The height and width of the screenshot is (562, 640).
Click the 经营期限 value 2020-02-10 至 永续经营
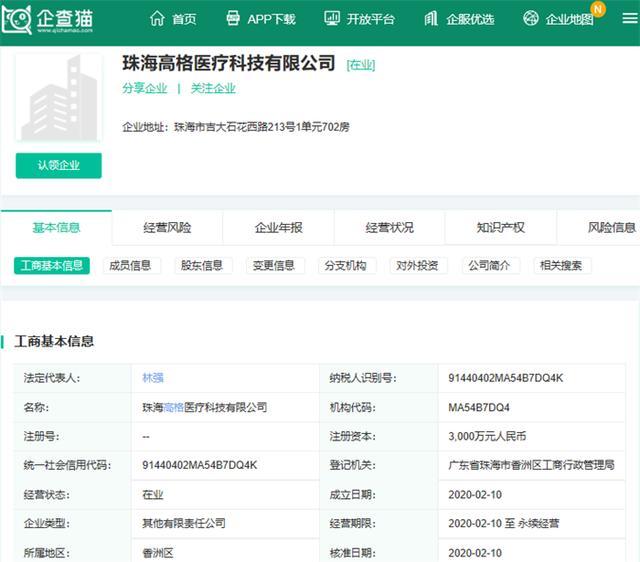pos(504,523)
